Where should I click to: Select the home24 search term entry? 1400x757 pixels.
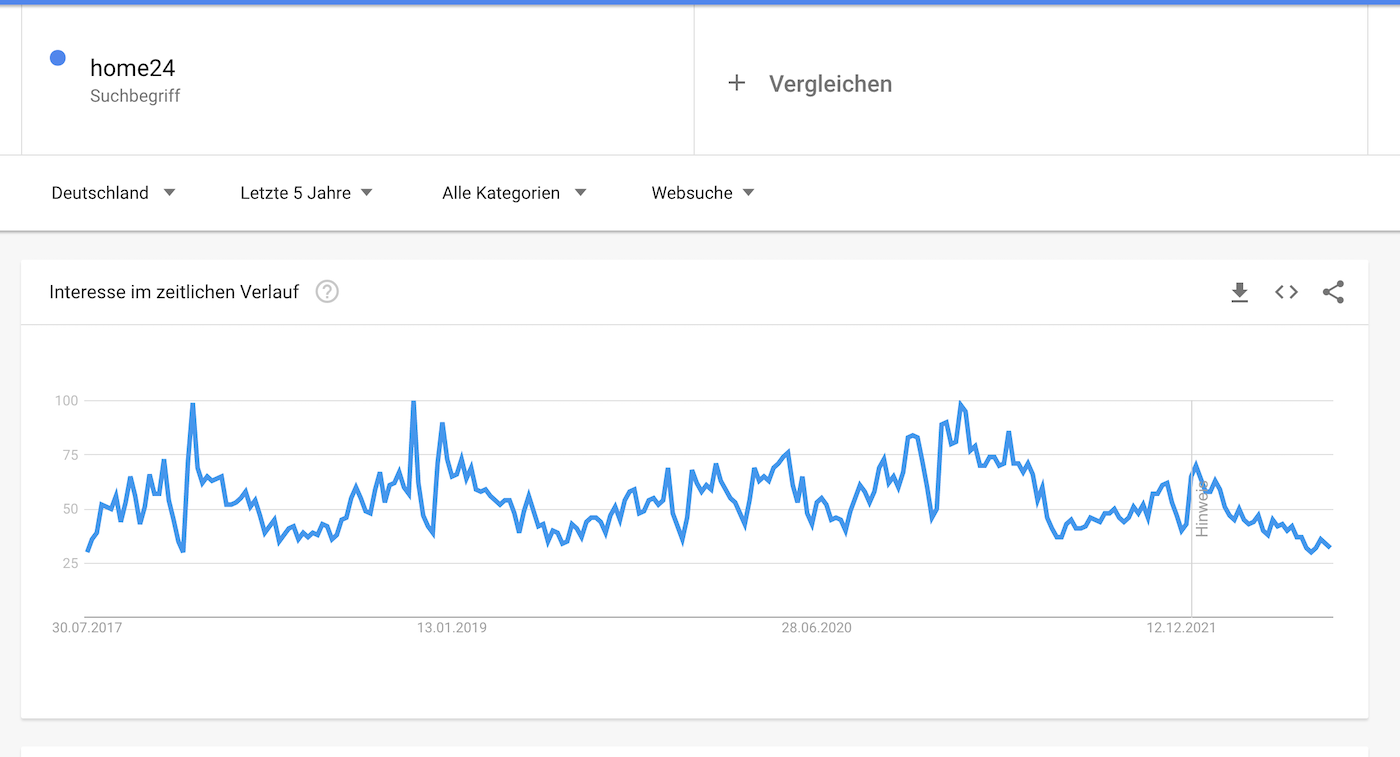point(133,67)
